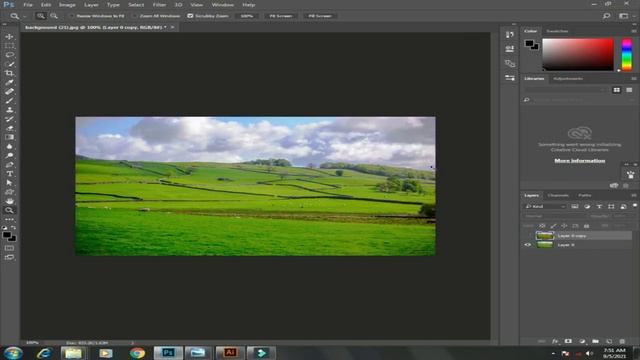Select the Quick Selection tool
The image size is (640, 360).
[x=9, y=64]
